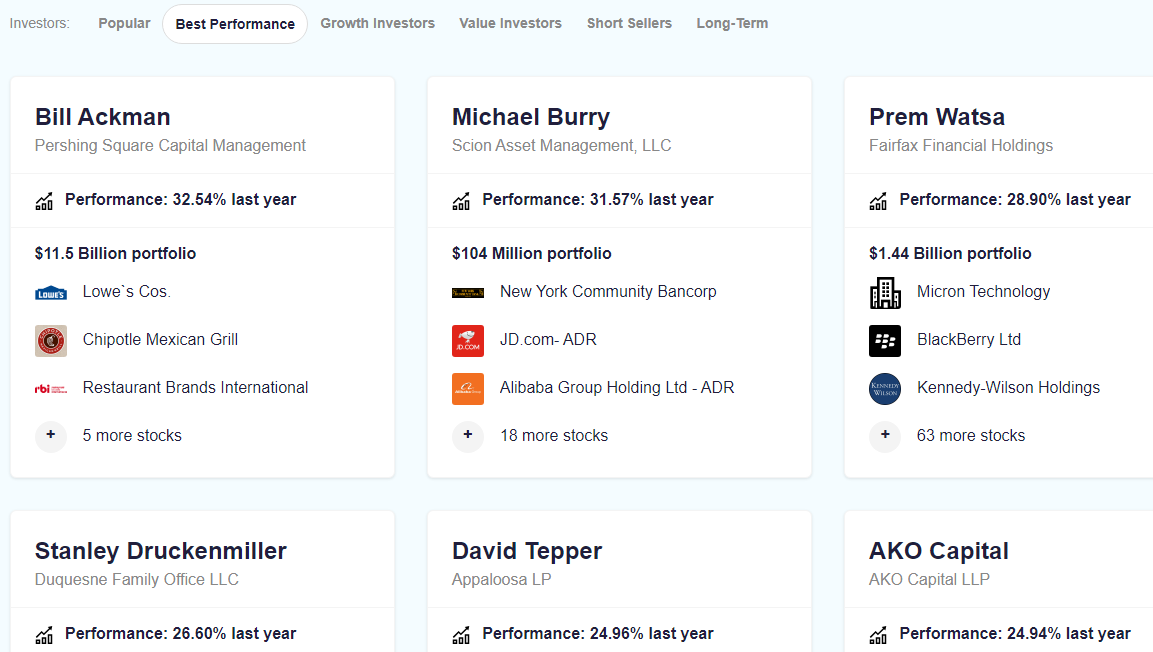The width and height of the screenshot is (1153, 652).
Task: Click Chipotle Mexican Grill stock name
Action: click(160, 340)
